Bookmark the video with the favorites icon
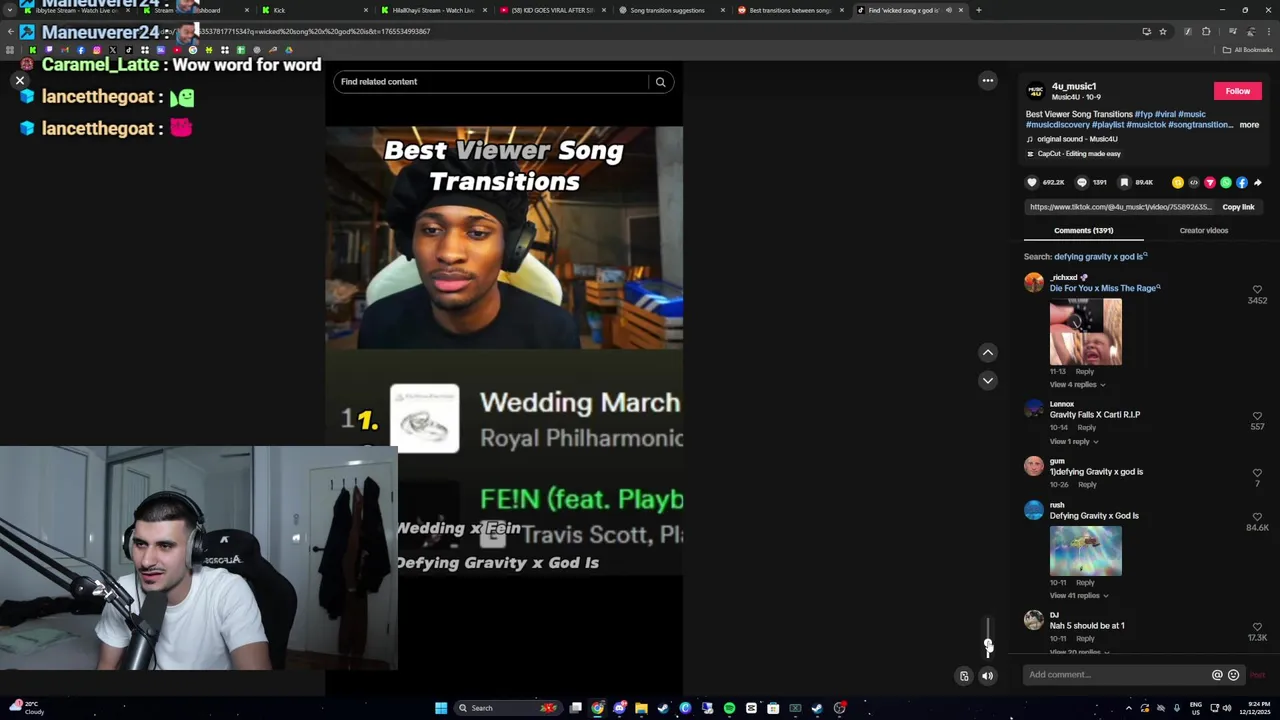1280x720 pixels. (x=1124, y=183)
